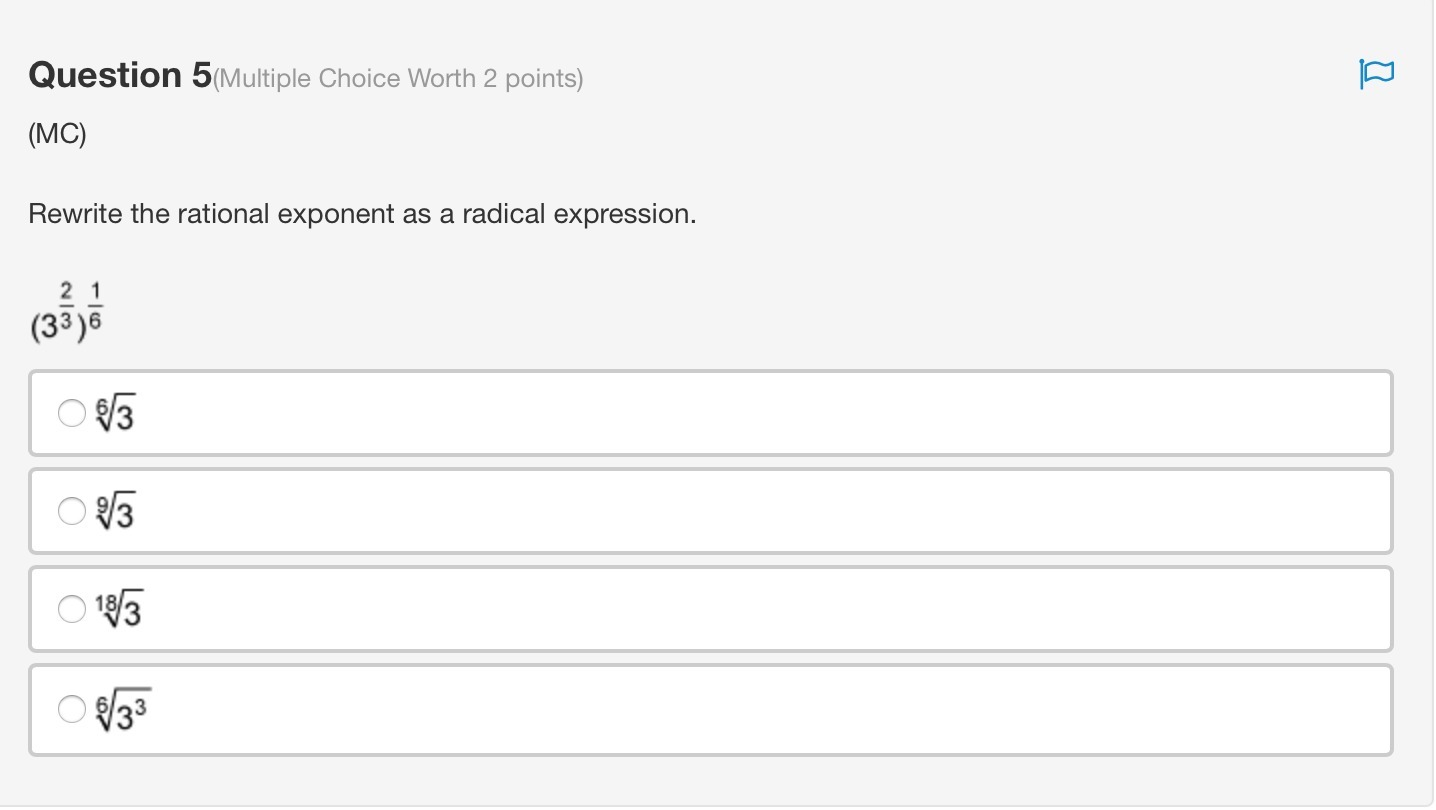Click the 18th root of 3 expression
The height and width of the screenshot is (810, 1436).
tap(118, 609)
